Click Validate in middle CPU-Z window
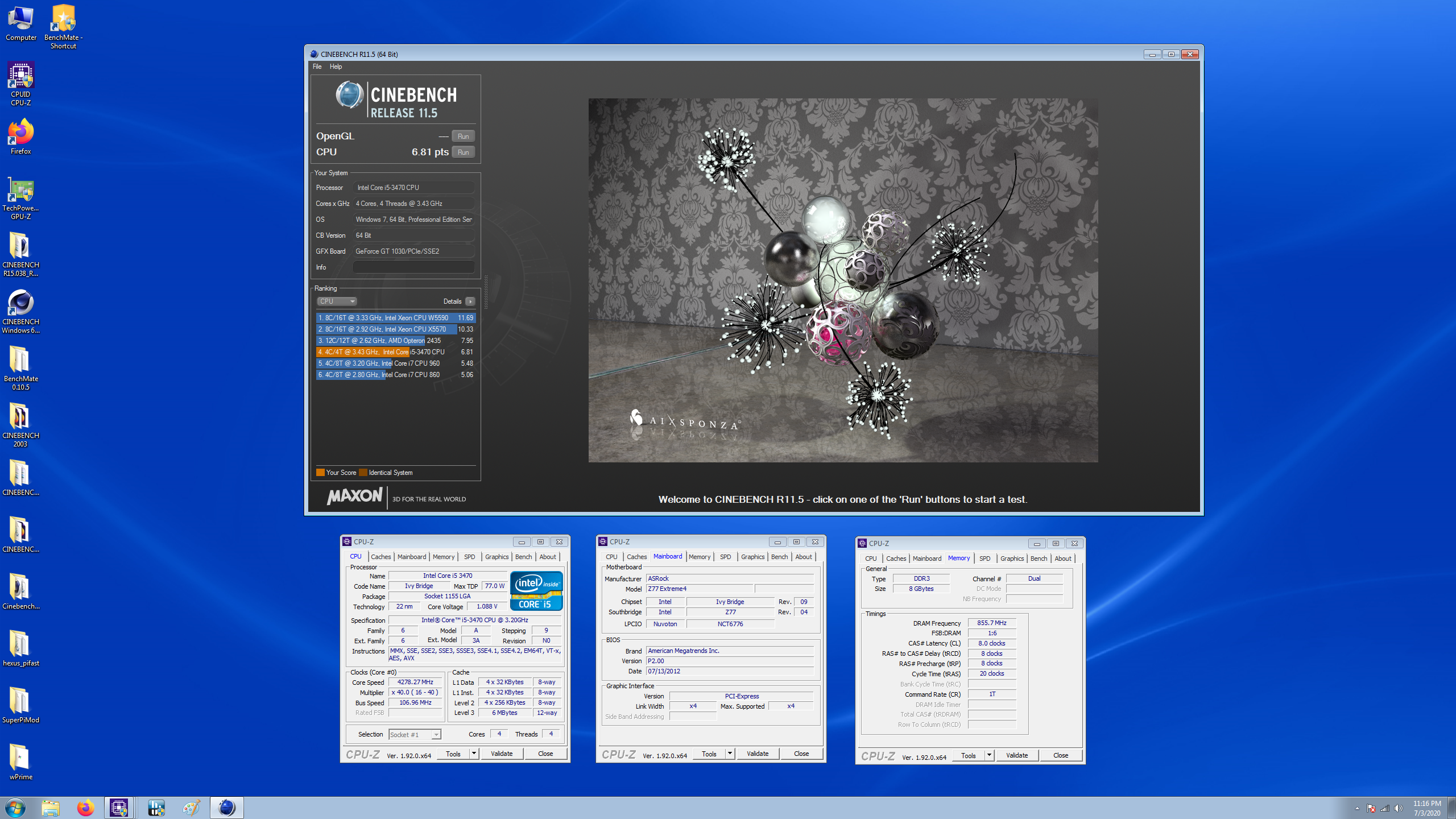1456x819 pixels. (758, 754)
